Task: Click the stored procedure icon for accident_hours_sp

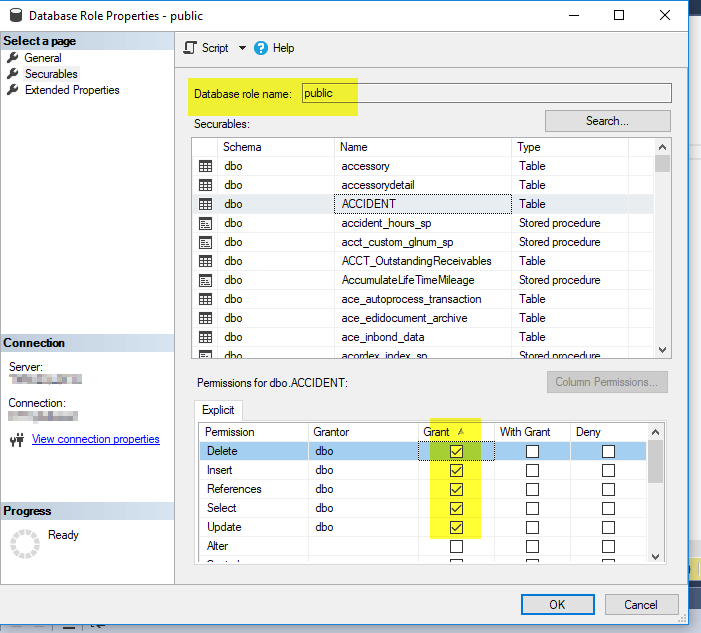Action: pyautogui.click(x=205, y=223)
